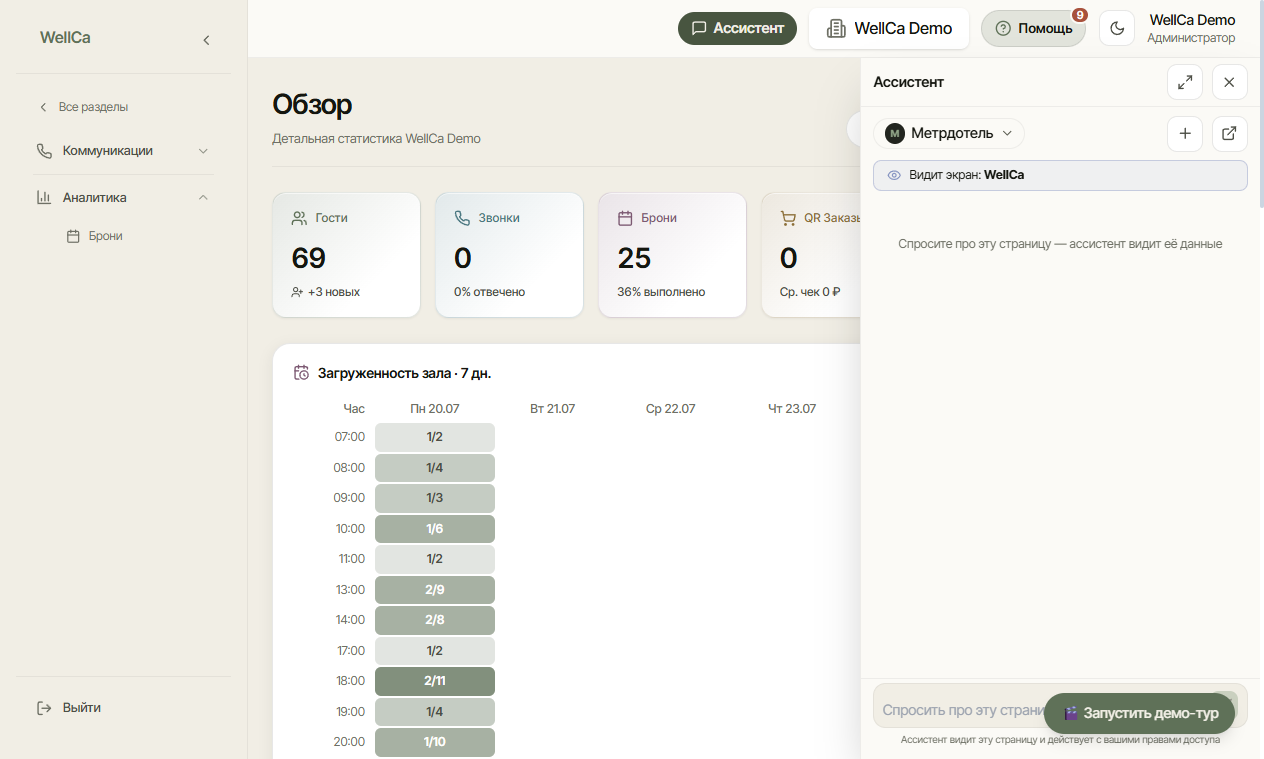
Task: Click the Гости card showing 69
Action: (347, 255)
